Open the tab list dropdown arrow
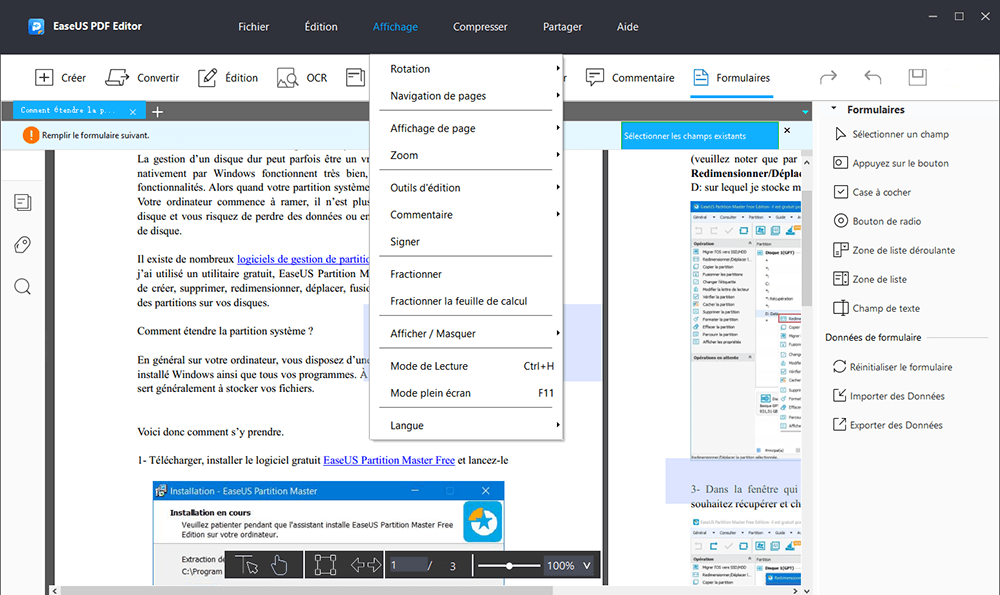Image resolution: width=1000 pixels, height=595 pixels. (x=805, y=112)
